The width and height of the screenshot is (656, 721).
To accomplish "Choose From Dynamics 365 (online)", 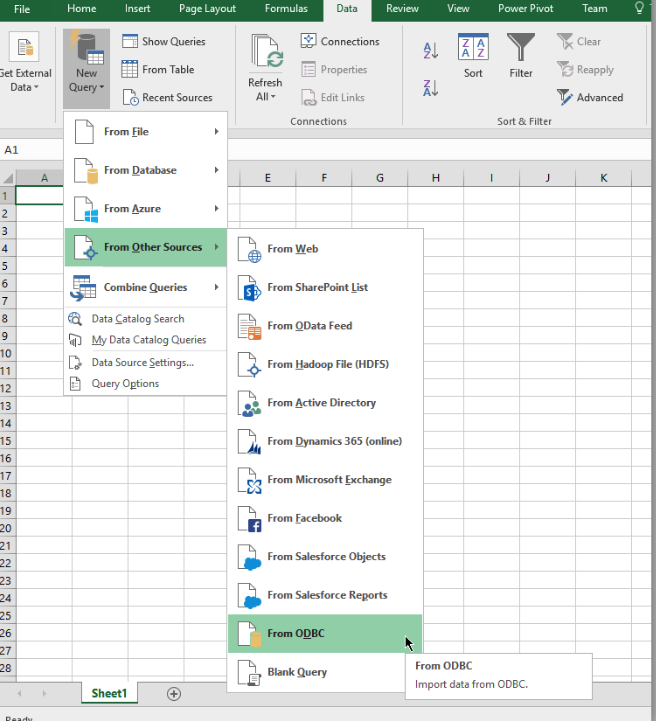I will 325,441.
